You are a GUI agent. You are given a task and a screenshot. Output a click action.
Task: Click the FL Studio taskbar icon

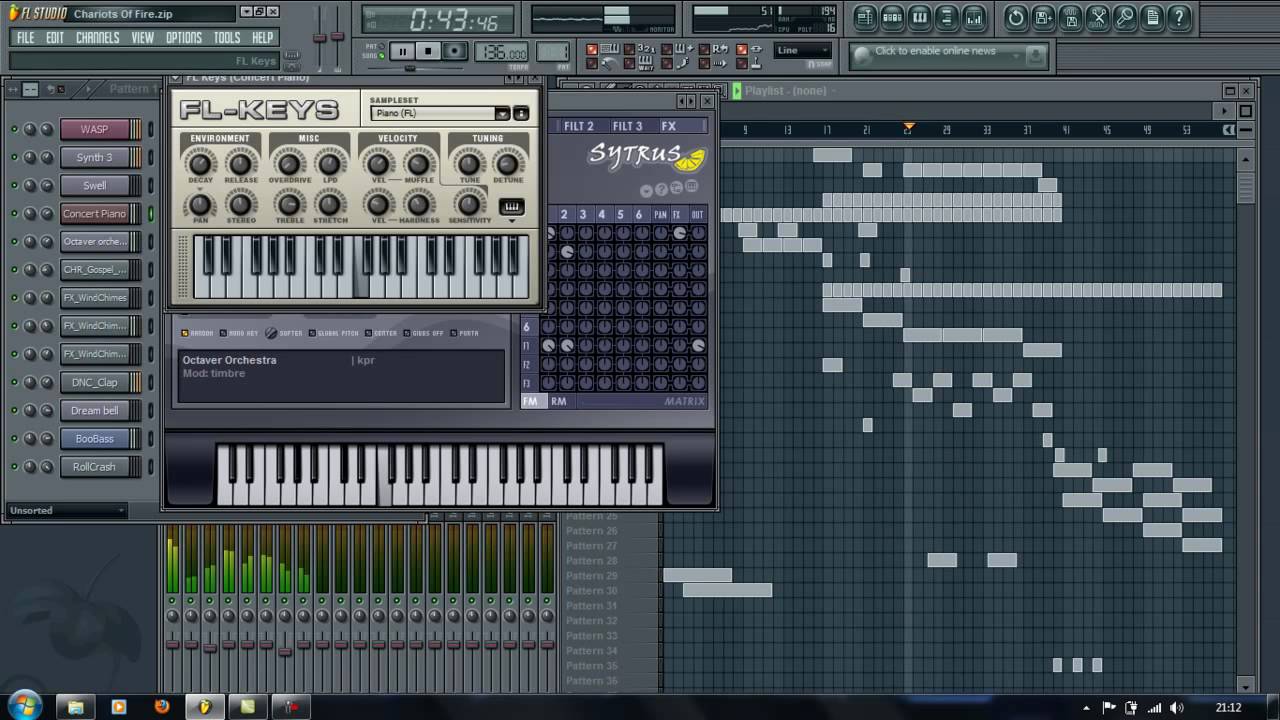(x=204, y=706)
